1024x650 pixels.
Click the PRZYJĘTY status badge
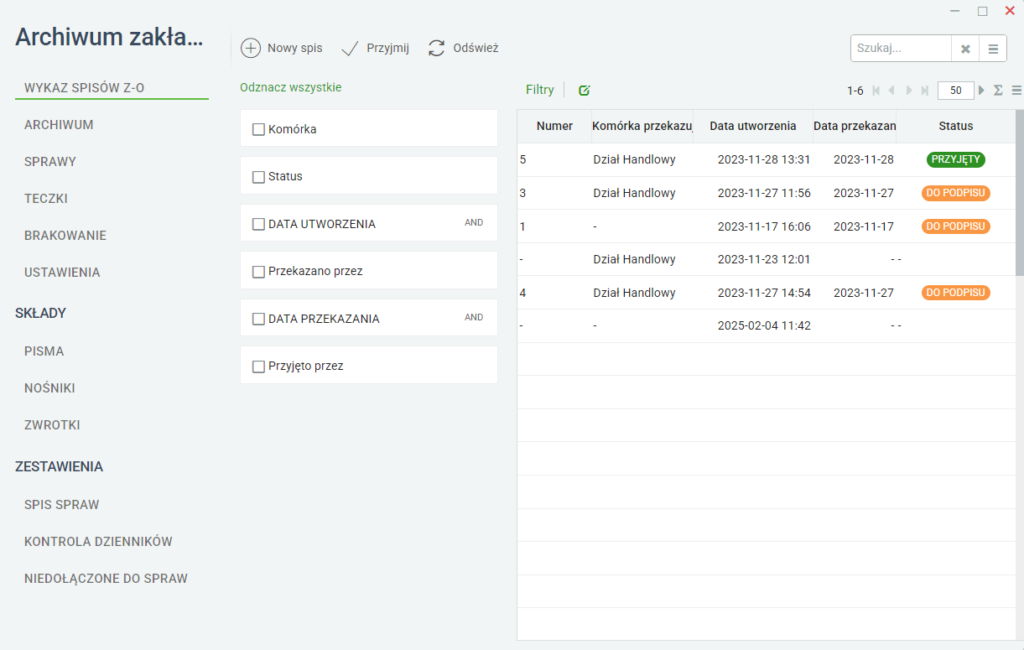coord(955,159)
